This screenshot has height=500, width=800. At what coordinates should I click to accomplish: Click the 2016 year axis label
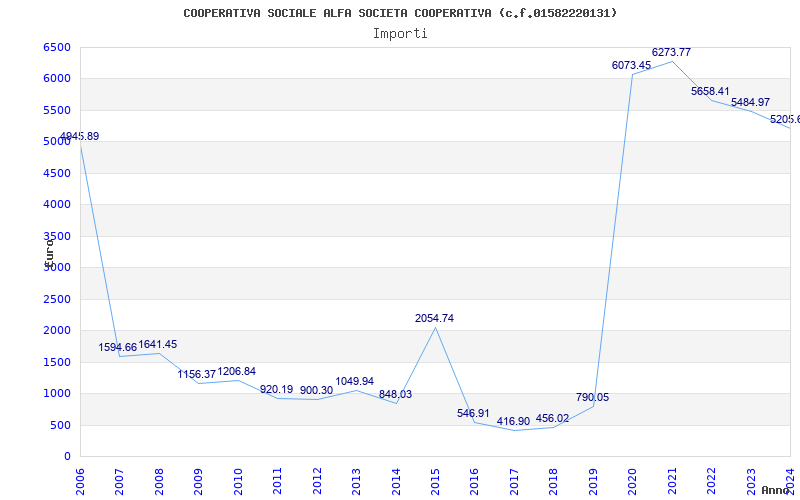[475, 482]
